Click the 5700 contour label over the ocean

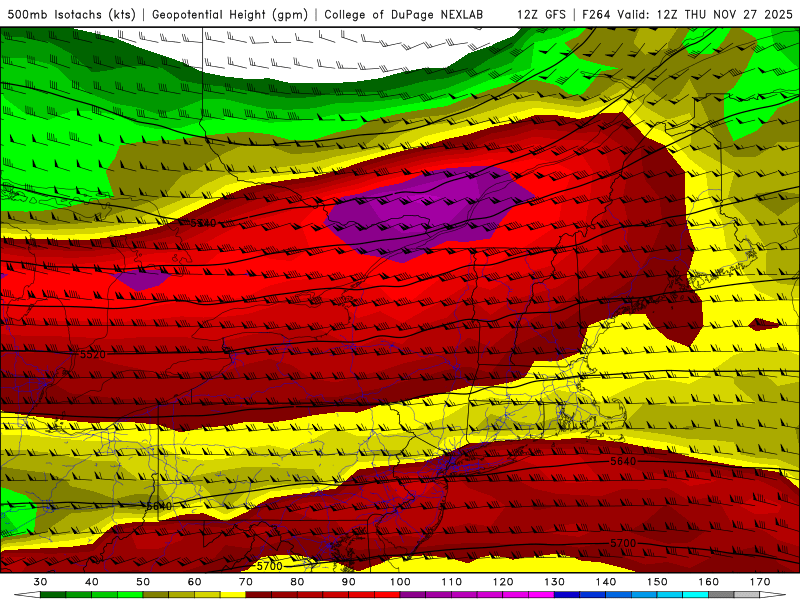pyautogui.click(x=623, y=543)
